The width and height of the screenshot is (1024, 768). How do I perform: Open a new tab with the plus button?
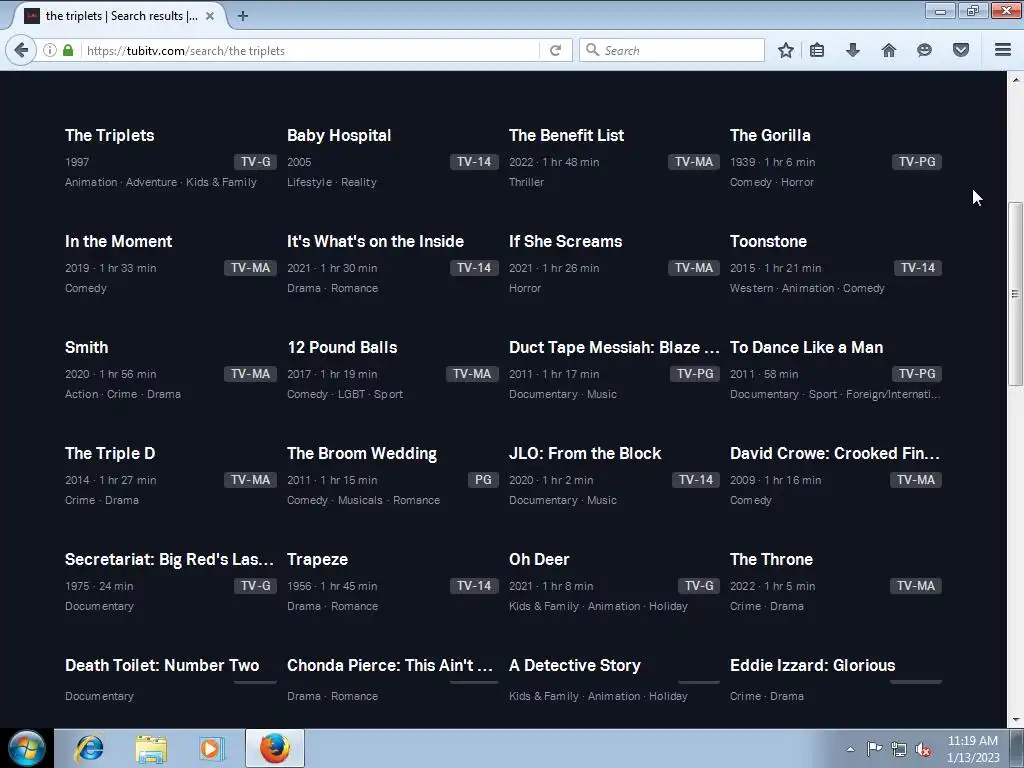pos(243,16)
